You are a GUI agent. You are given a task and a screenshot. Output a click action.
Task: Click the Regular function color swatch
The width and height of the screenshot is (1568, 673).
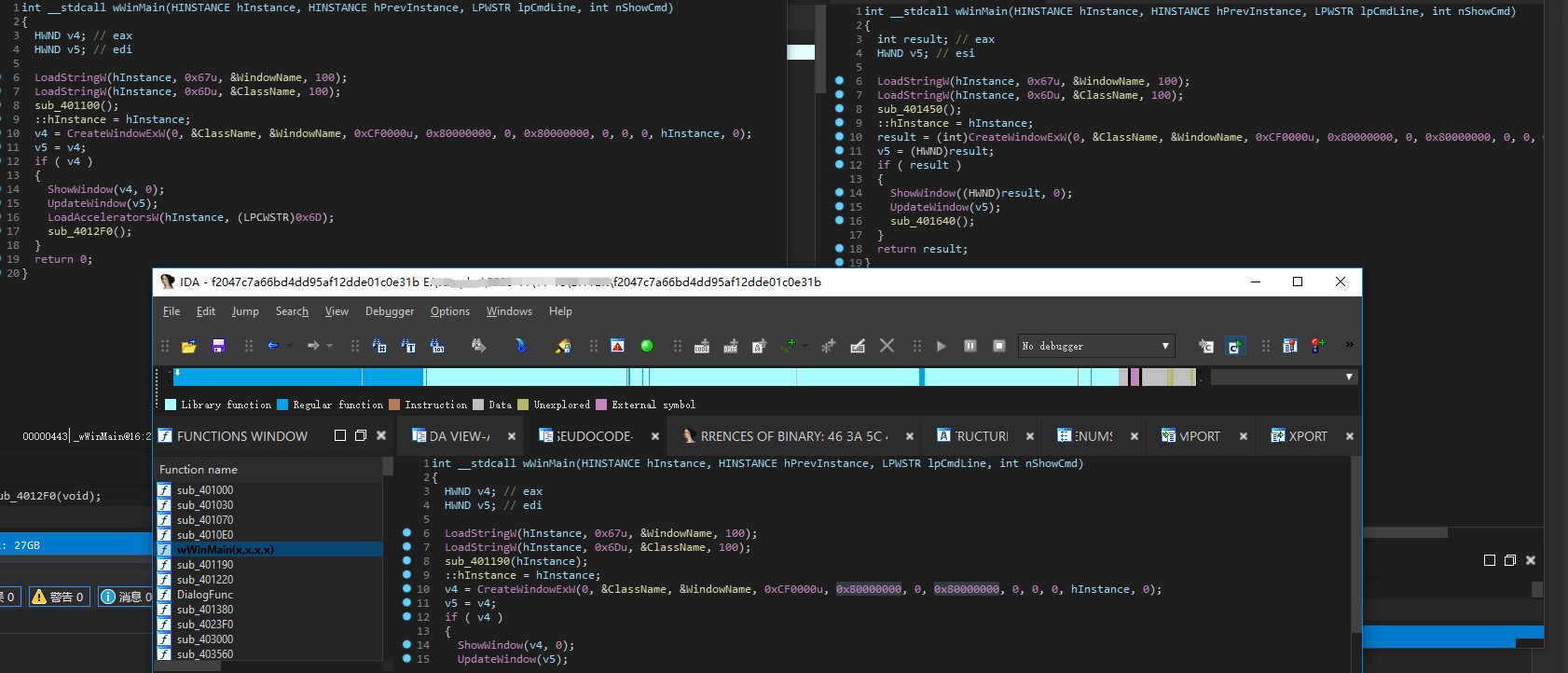point(282,405)
